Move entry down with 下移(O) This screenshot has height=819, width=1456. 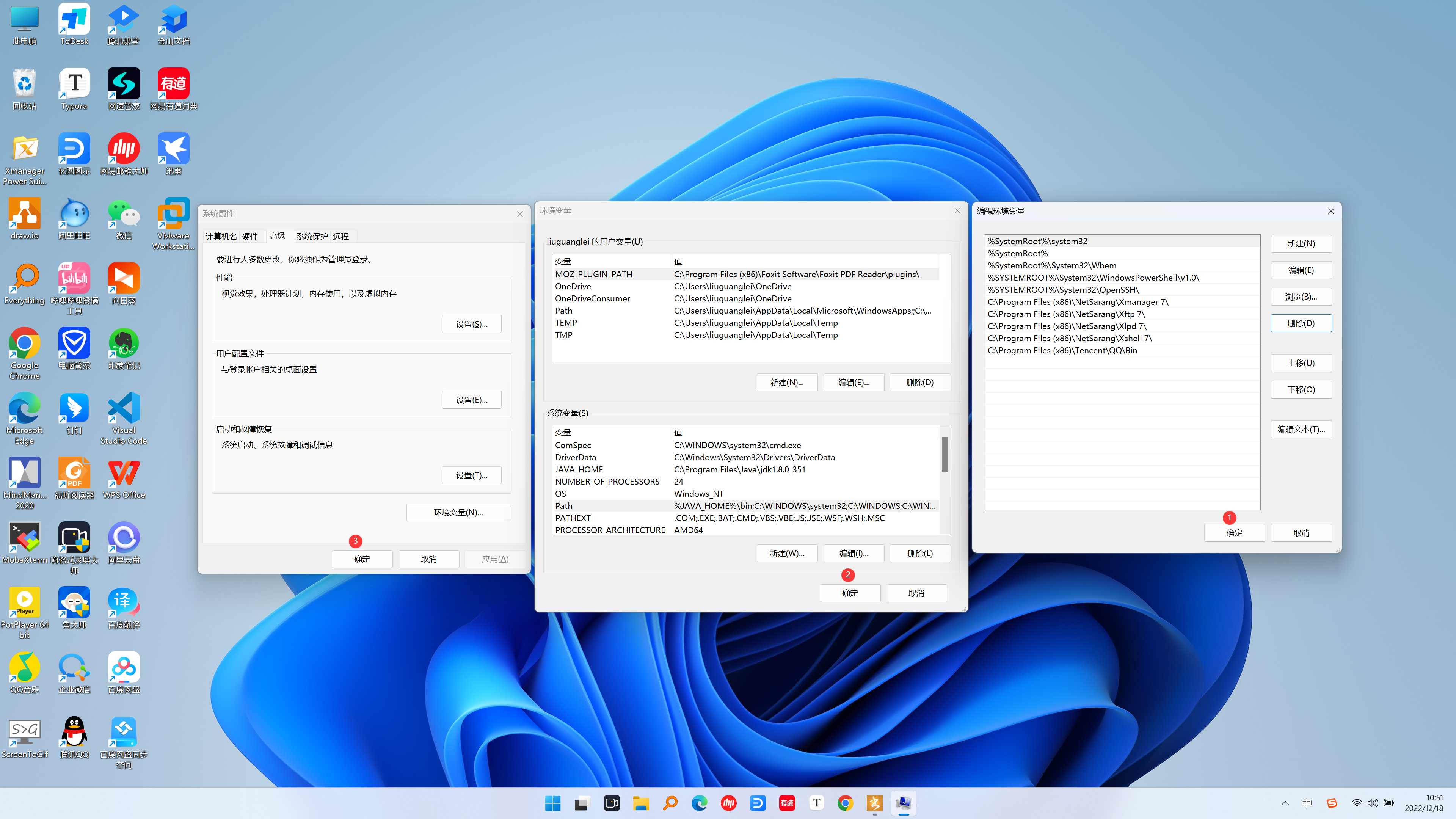[1301, 389]
